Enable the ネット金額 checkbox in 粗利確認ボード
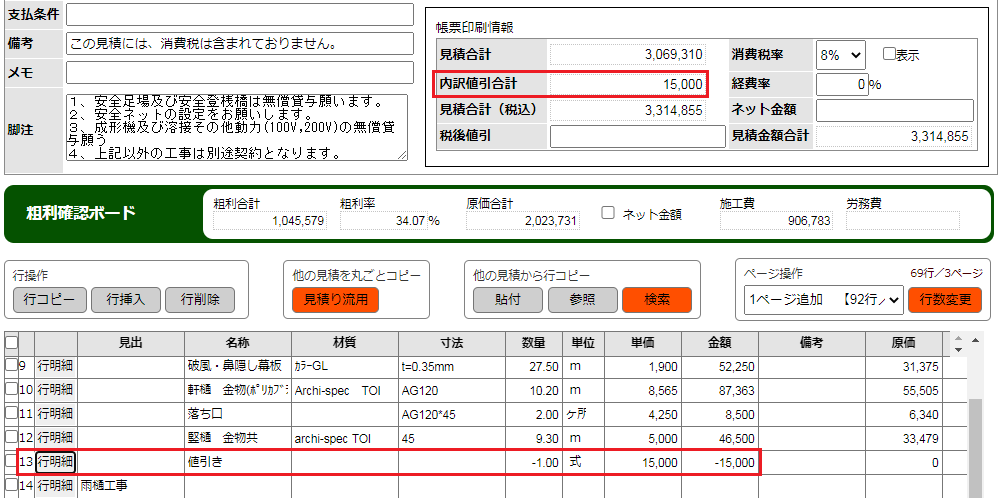 pos(608,213)
